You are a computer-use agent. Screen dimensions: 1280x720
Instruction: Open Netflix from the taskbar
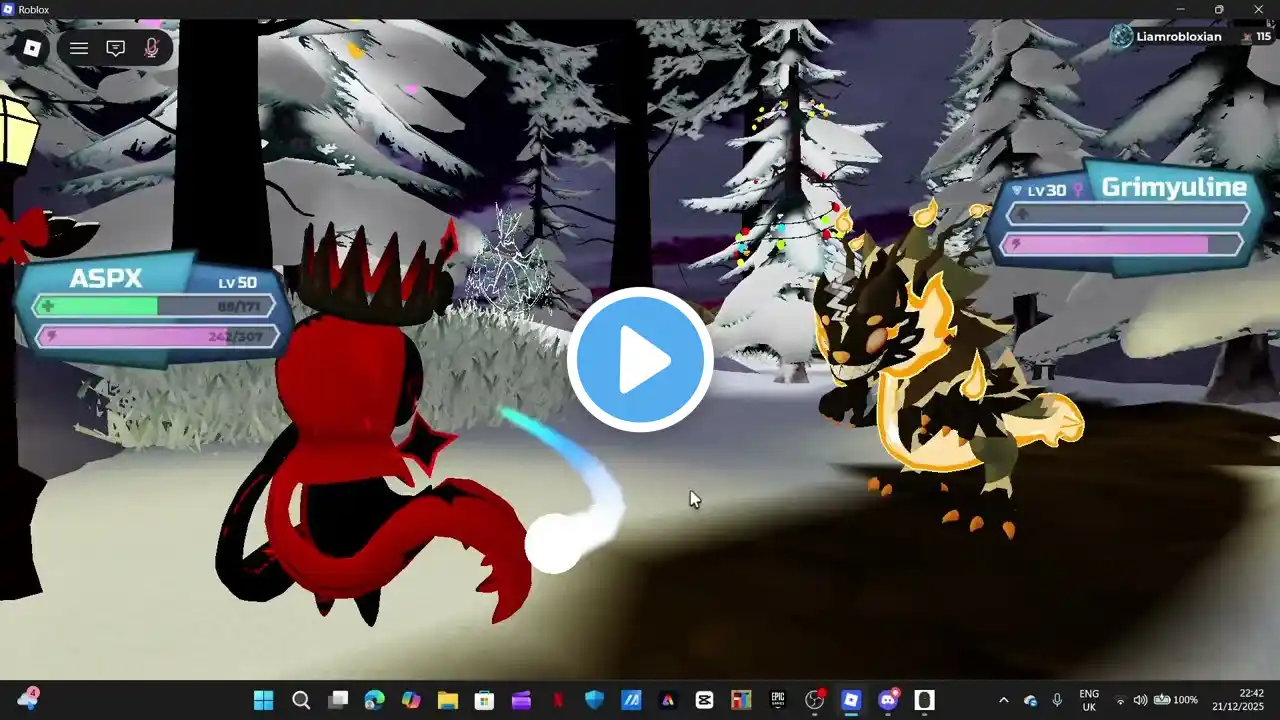point(557,700)
